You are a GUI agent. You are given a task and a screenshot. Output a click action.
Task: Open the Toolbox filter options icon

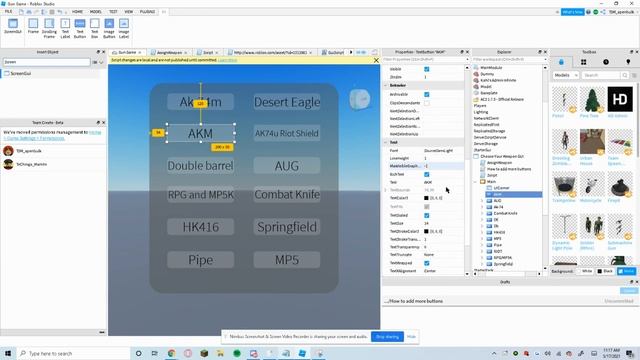tap(634, 75)
